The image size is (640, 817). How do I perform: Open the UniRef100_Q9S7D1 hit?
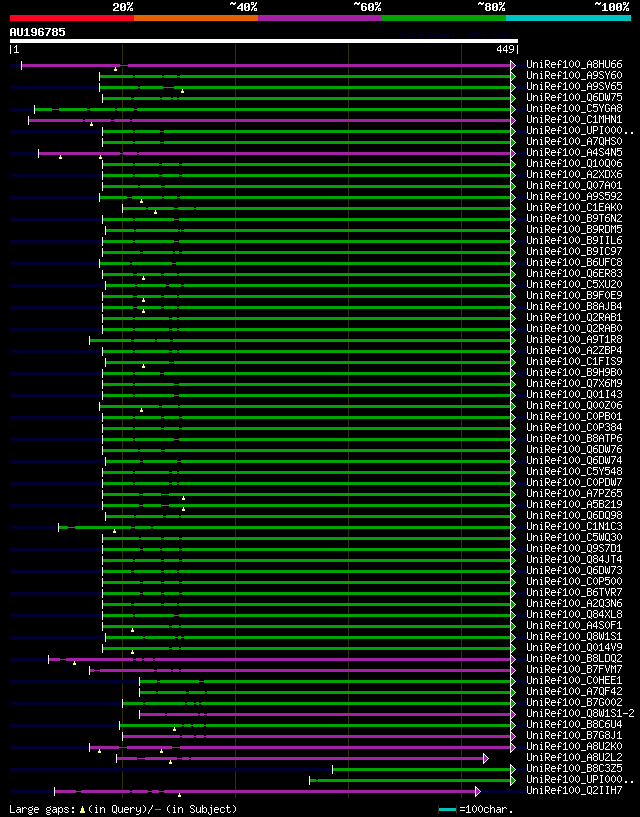574,548
